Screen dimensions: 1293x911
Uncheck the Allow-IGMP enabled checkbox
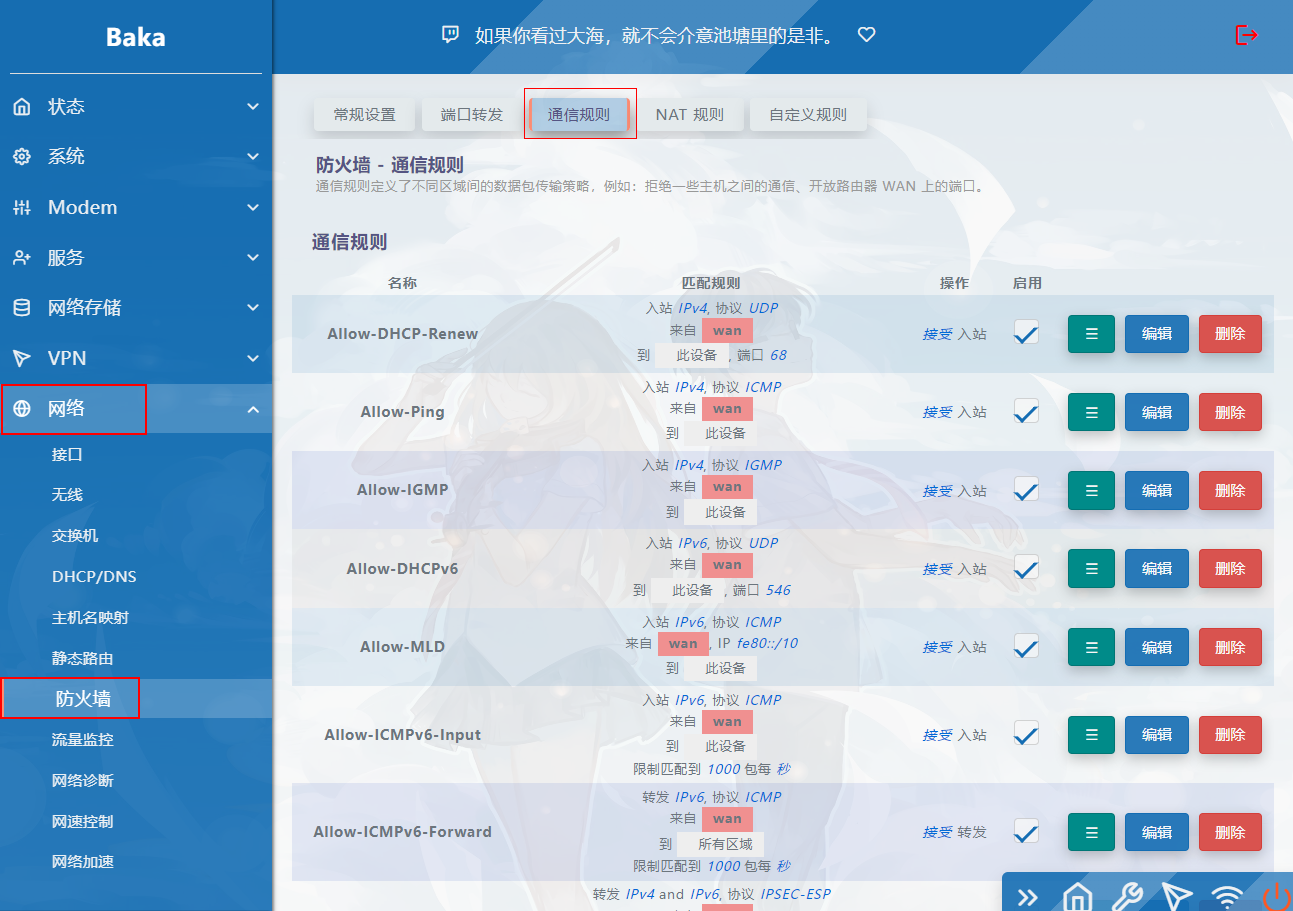1025,490
